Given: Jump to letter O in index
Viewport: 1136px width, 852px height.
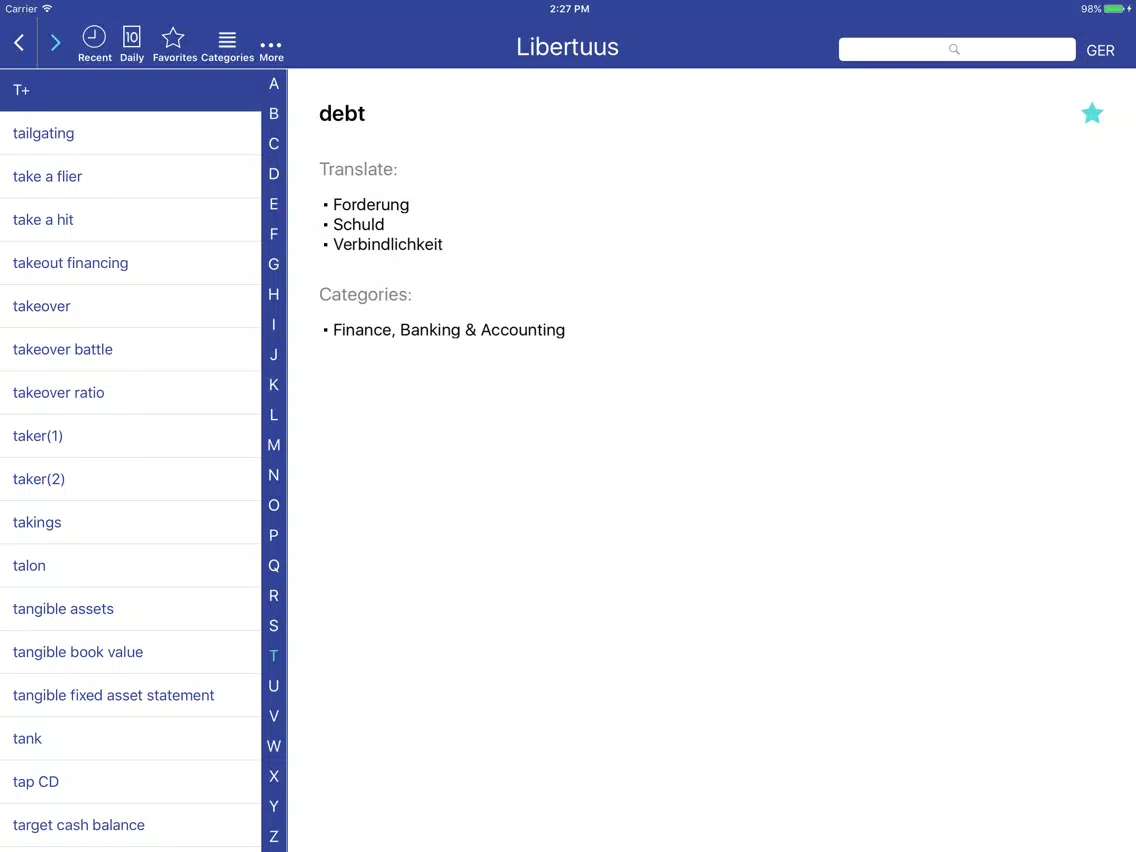Looking at the screenshot, I should pos(274,505).
